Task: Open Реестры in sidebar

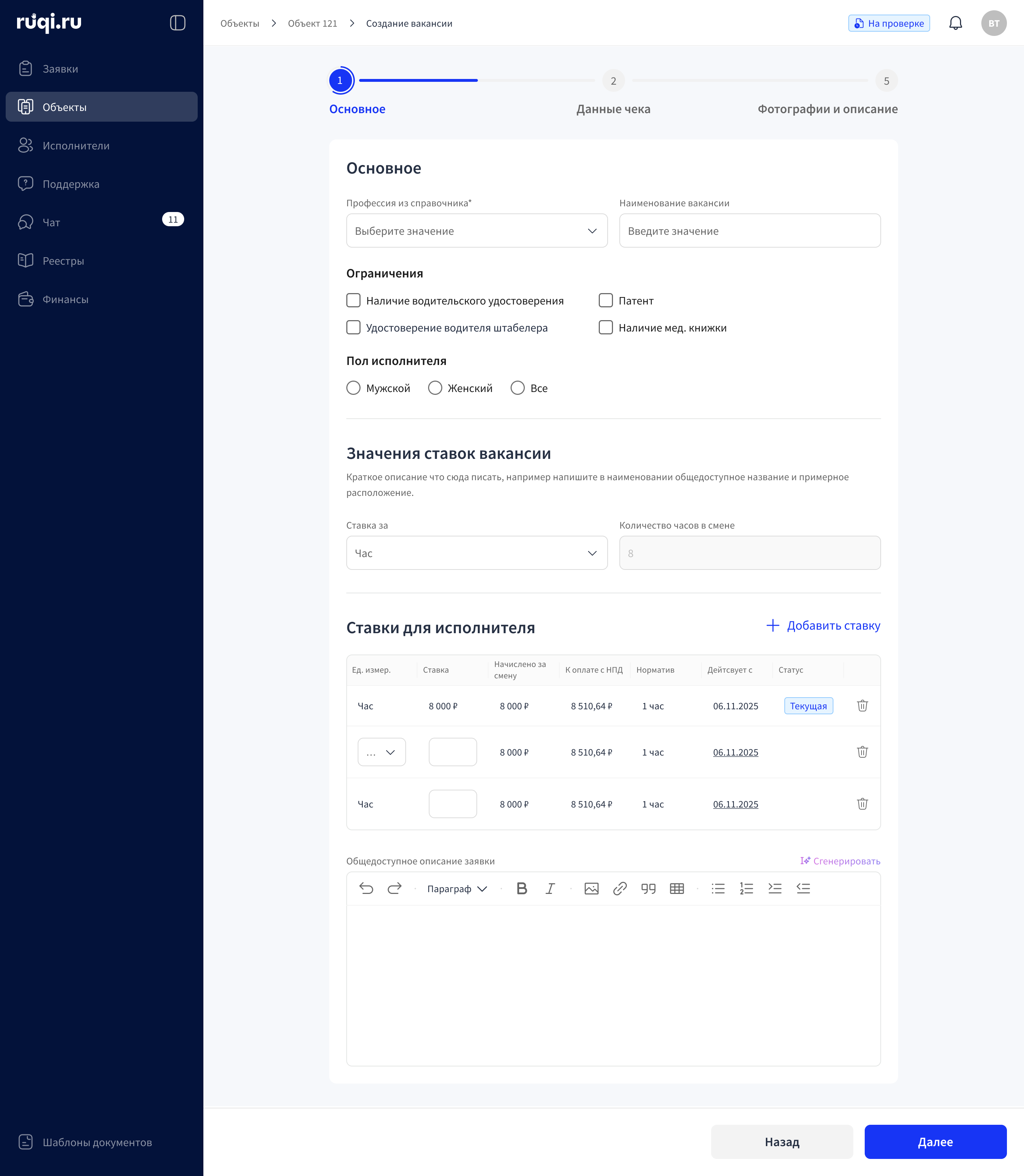Action: 102,261
